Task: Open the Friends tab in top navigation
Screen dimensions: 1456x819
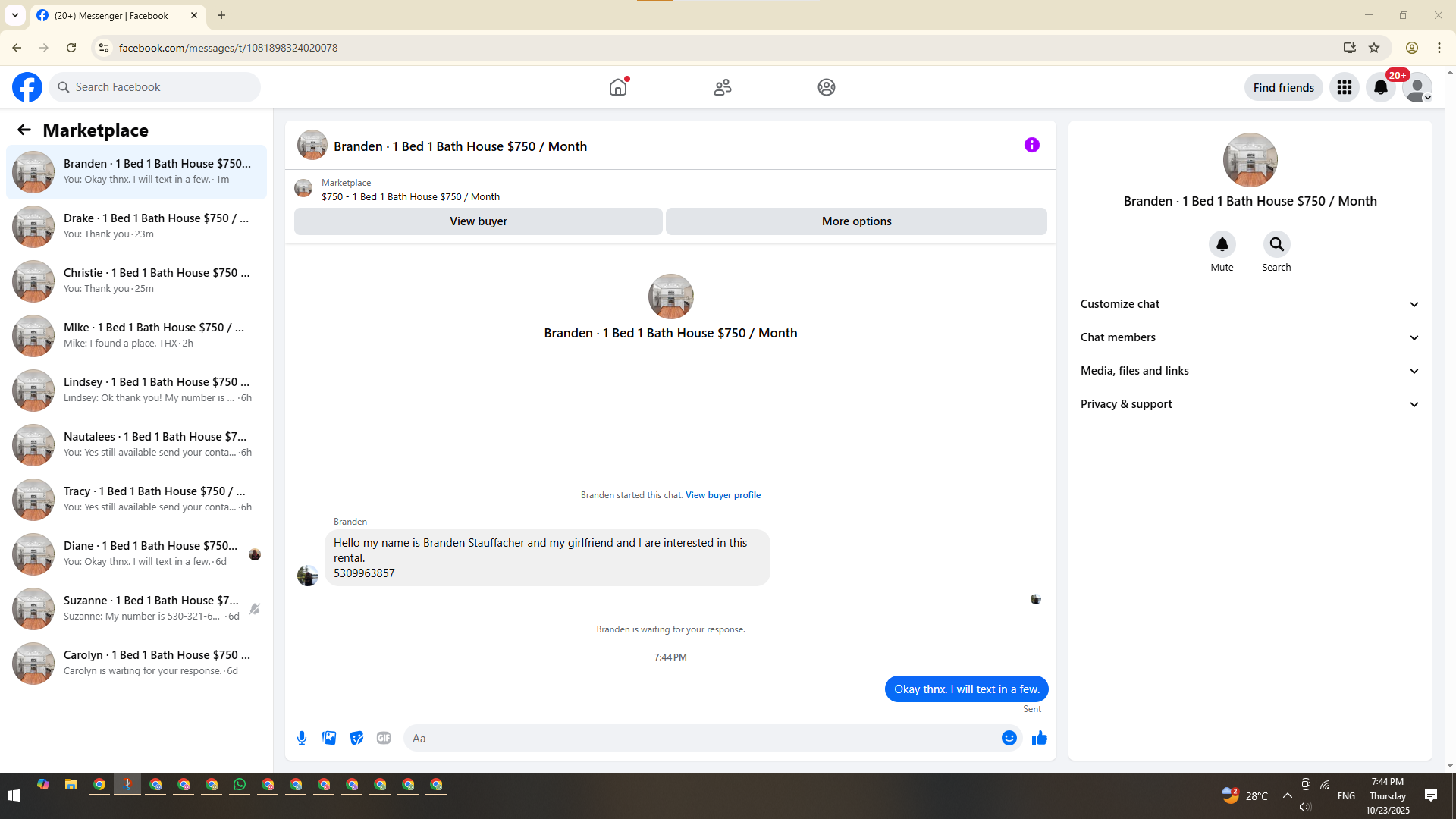Action: (722, 87)
